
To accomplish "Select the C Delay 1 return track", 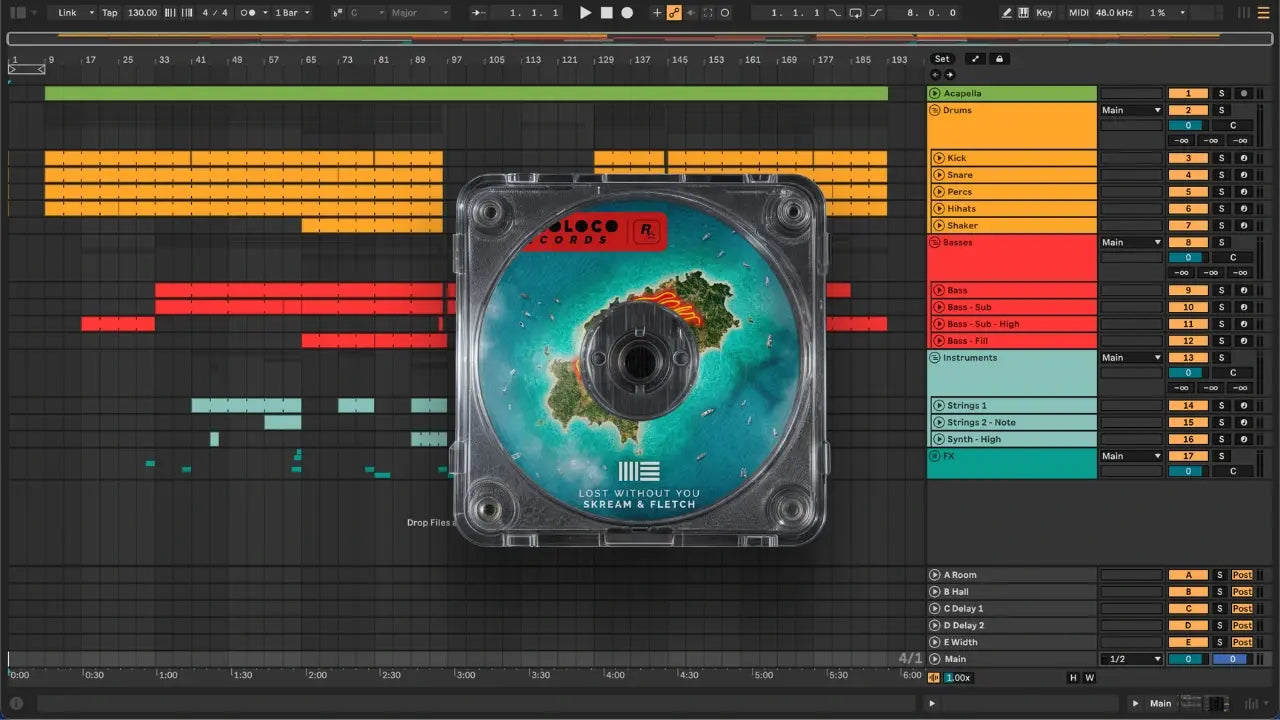I will [x=1013, y=608].
